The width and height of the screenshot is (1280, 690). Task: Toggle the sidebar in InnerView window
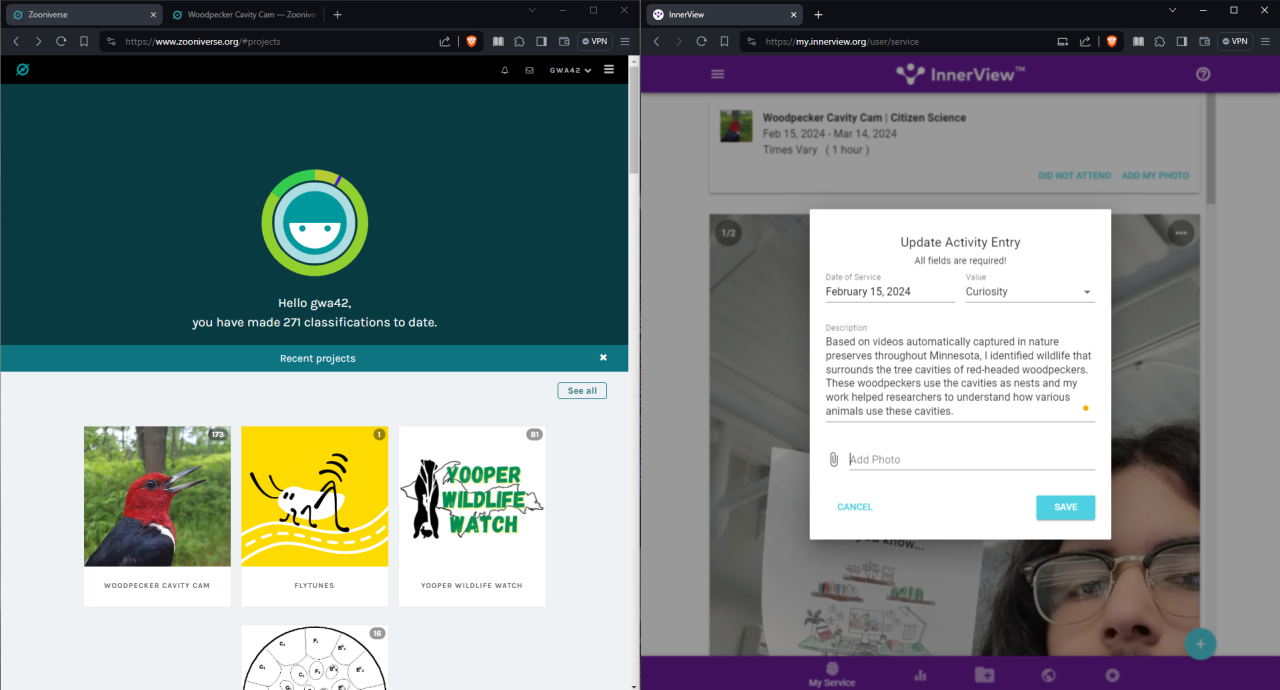point(1181,41)
